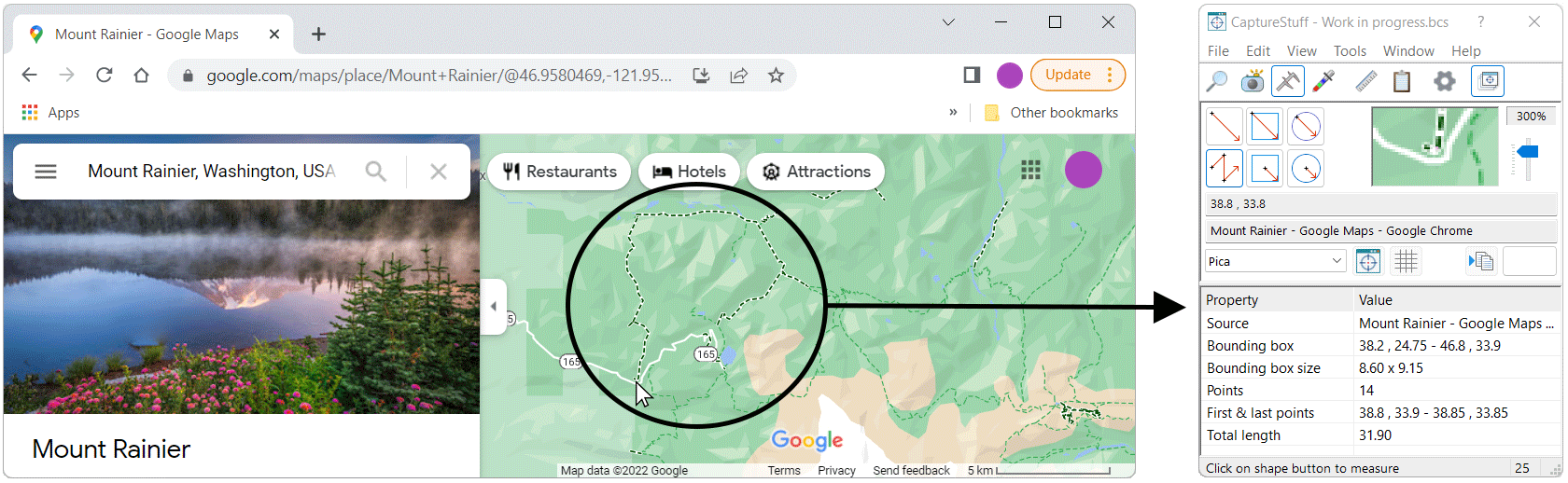
Task: Select the magnifier tool in CaptureStuff
Action: point(1217,81)
